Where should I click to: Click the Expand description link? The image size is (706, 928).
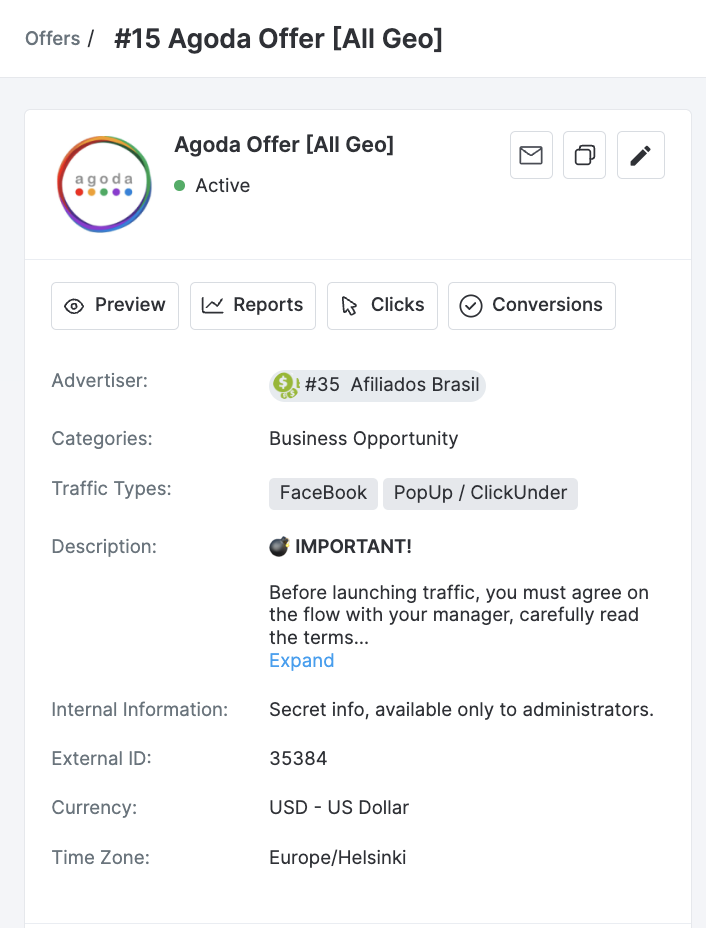(x=301, y=660)
